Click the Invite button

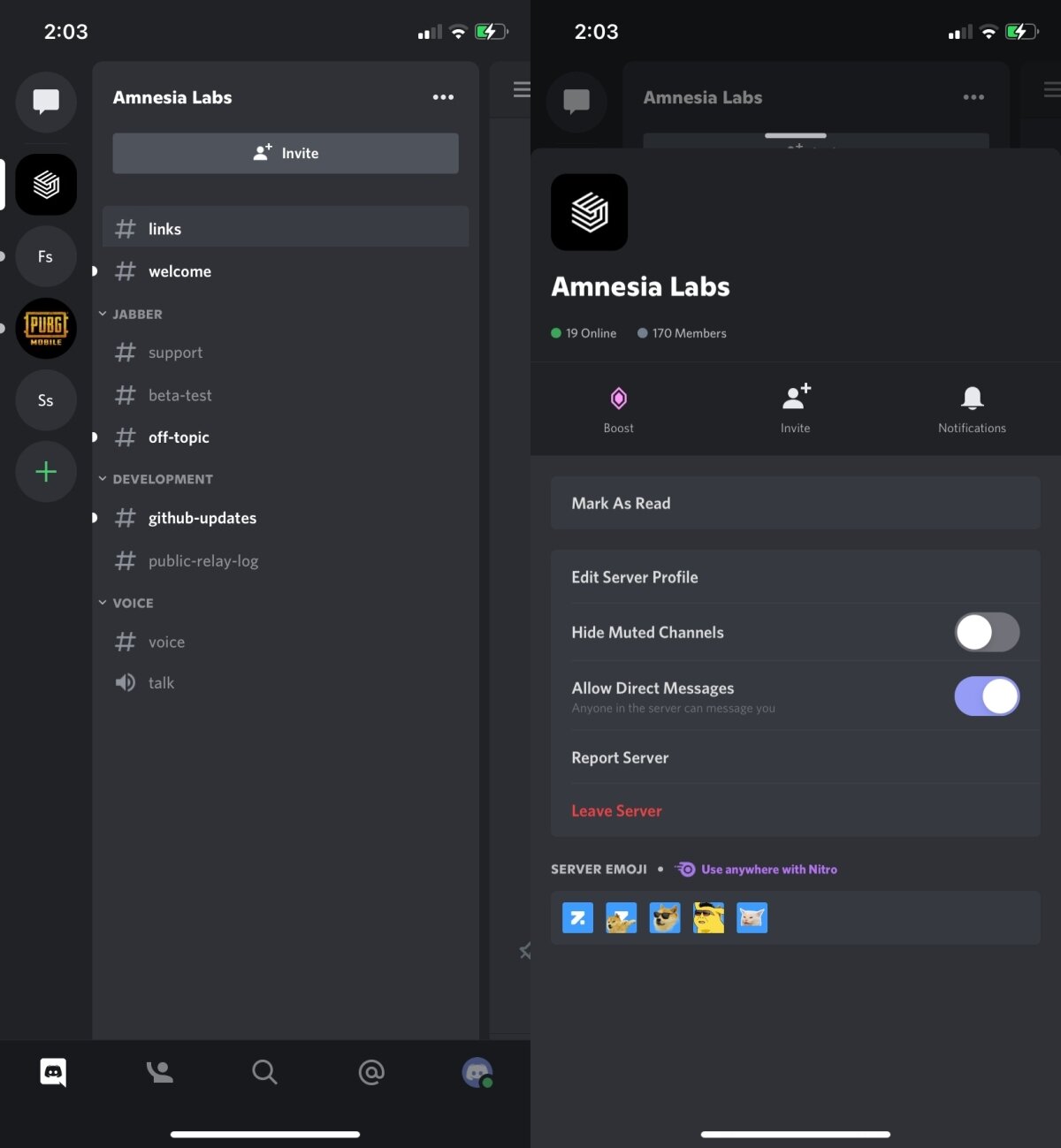[x=285, y=153]
